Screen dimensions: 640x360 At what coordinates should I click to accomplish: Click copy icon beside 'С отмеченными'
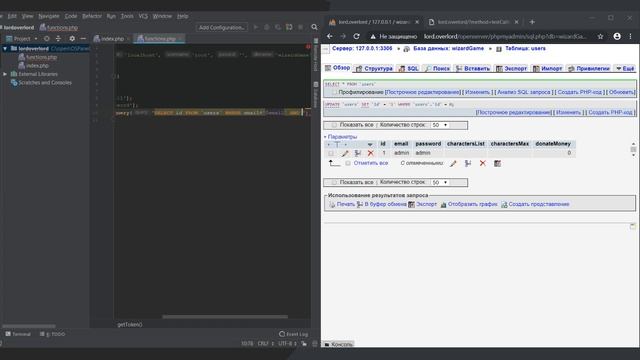(x=468, y=163)
